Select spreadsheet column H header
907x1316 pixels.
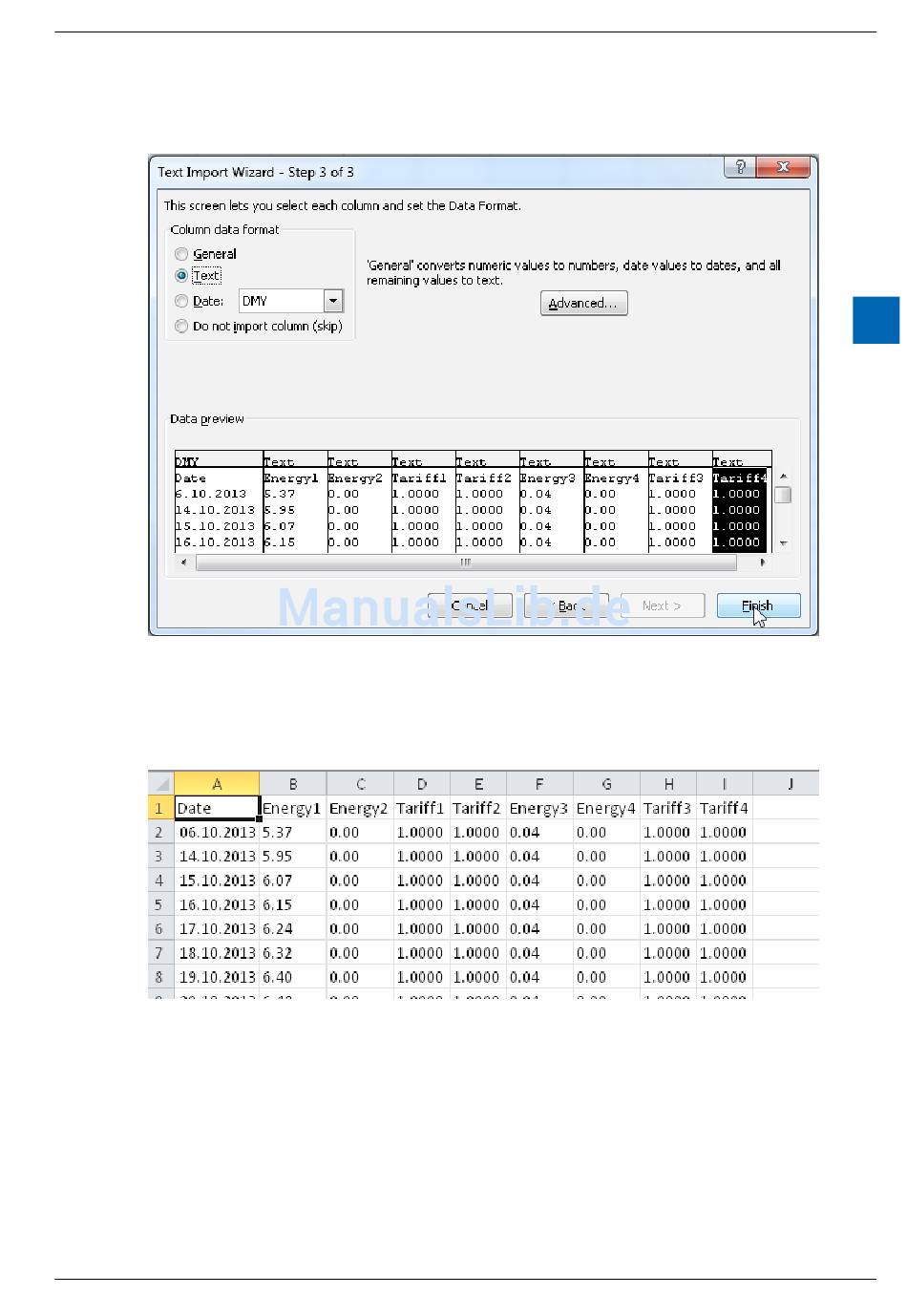click(x=668, y=783)
